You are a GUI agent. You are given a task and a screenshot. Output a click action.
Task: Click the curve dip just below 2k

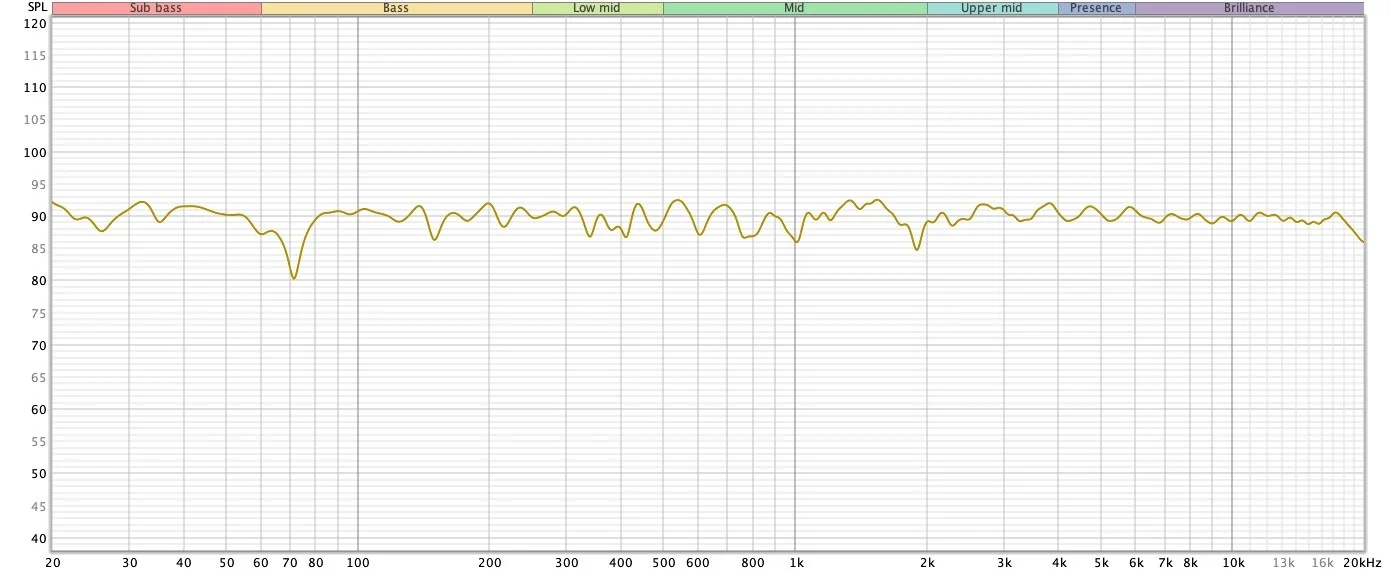916,249
